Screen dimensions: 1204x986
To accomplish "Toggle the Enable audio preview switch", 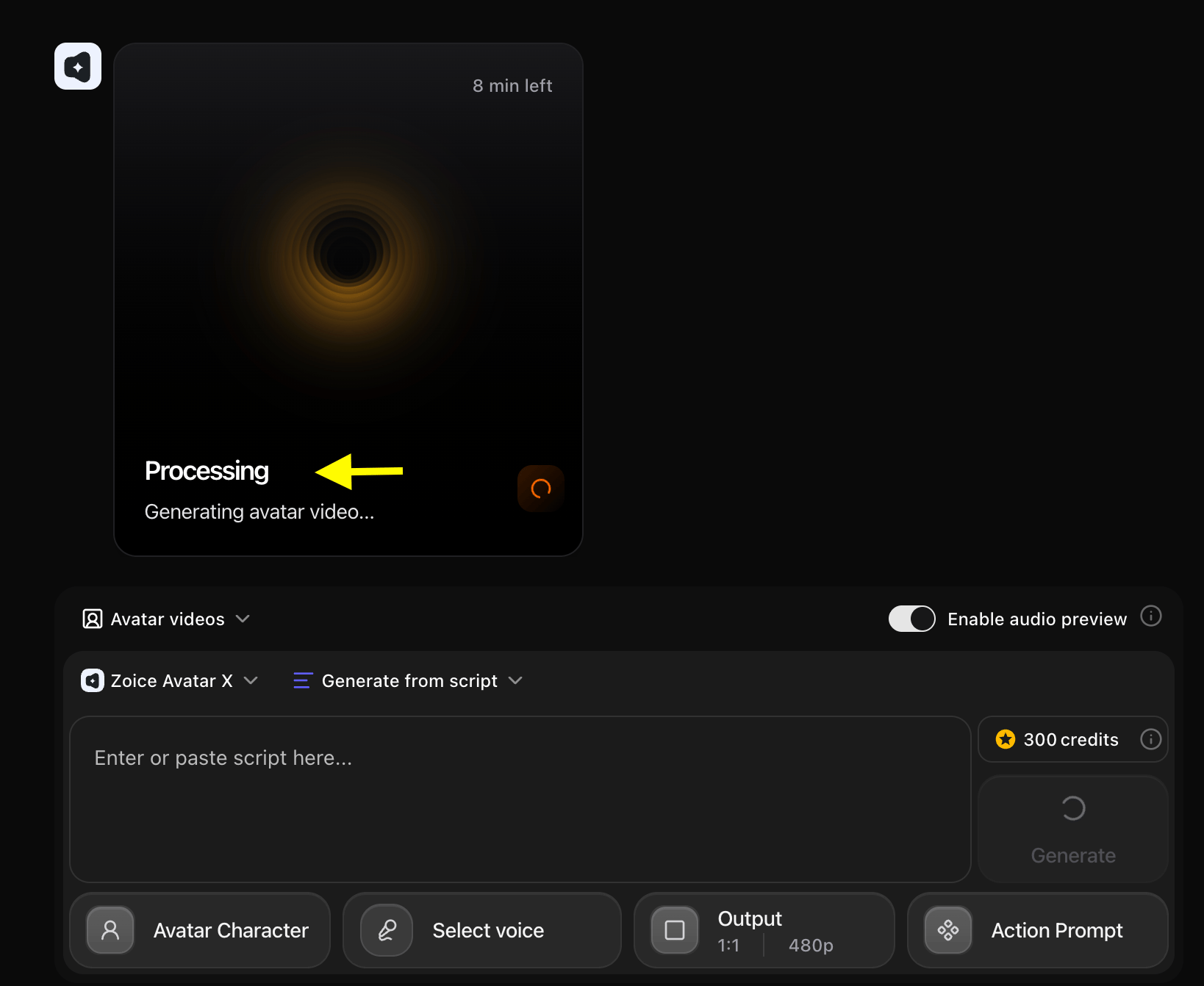I will coord(912,619).
